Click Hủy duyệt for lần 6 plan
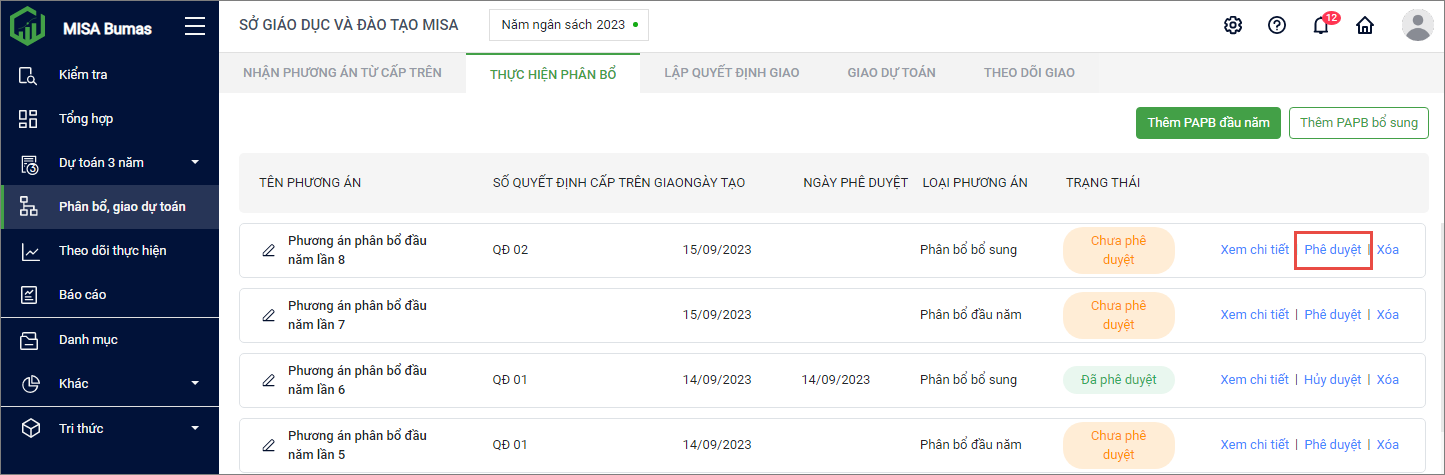The width and height of the screenshot is (1445, 475). coord(1332,380)
